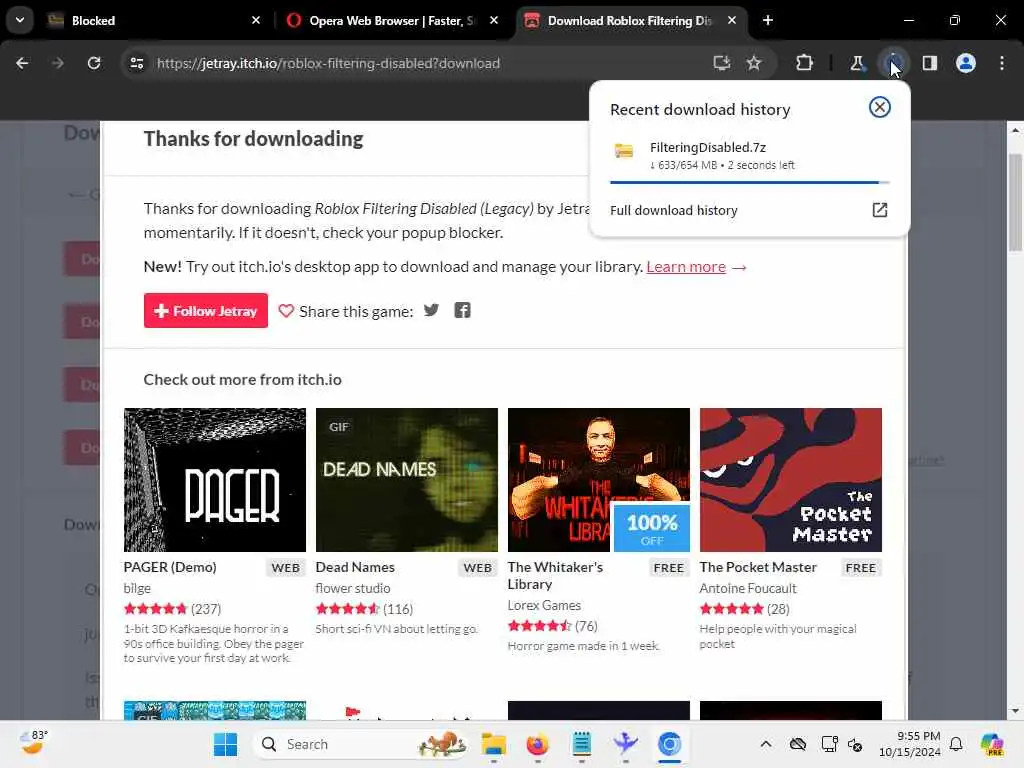Screen dimensions: 1024x768
Task: Open The Pocket Master thumbnail
Action: coord(791,480)
